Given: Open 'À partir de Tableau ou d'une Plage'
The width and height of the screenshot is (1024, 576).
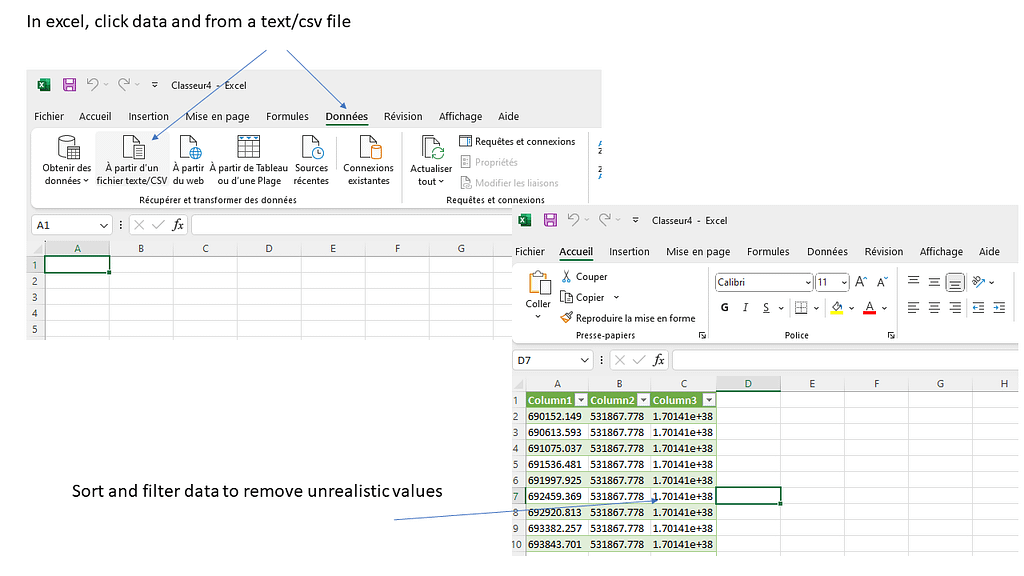Looking at the screenshot, I should click(x=248, y=148).
